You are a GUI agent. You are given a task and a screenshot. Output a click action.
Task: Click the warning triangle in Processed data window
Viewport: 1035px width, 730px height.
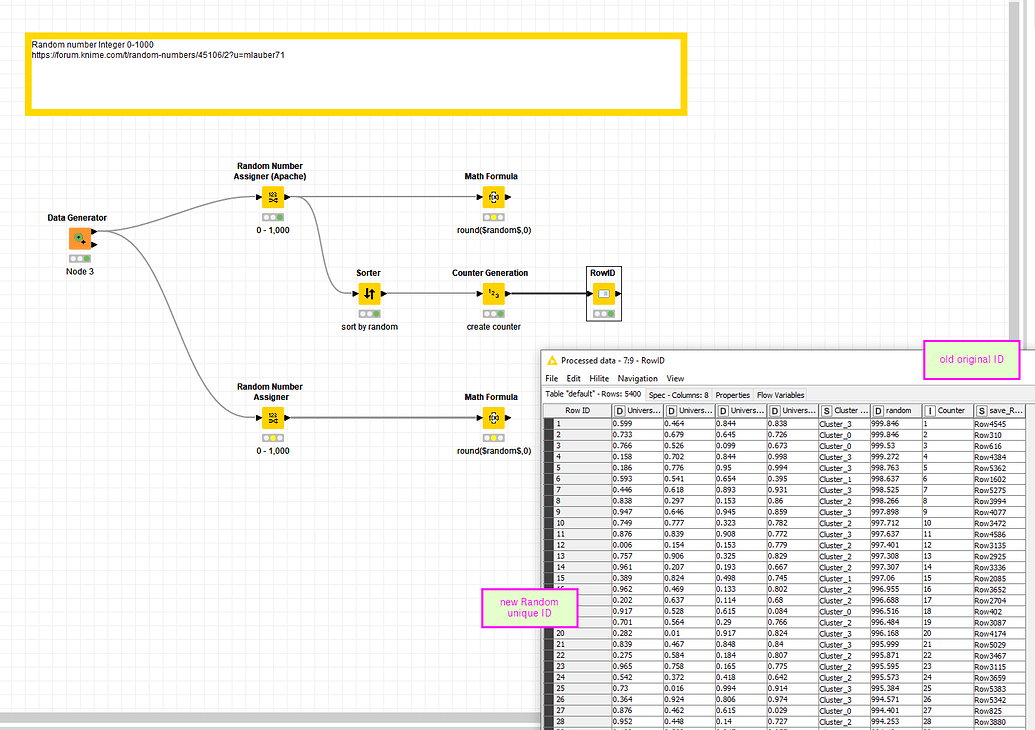pyautogui.click(x=552, y=360)
